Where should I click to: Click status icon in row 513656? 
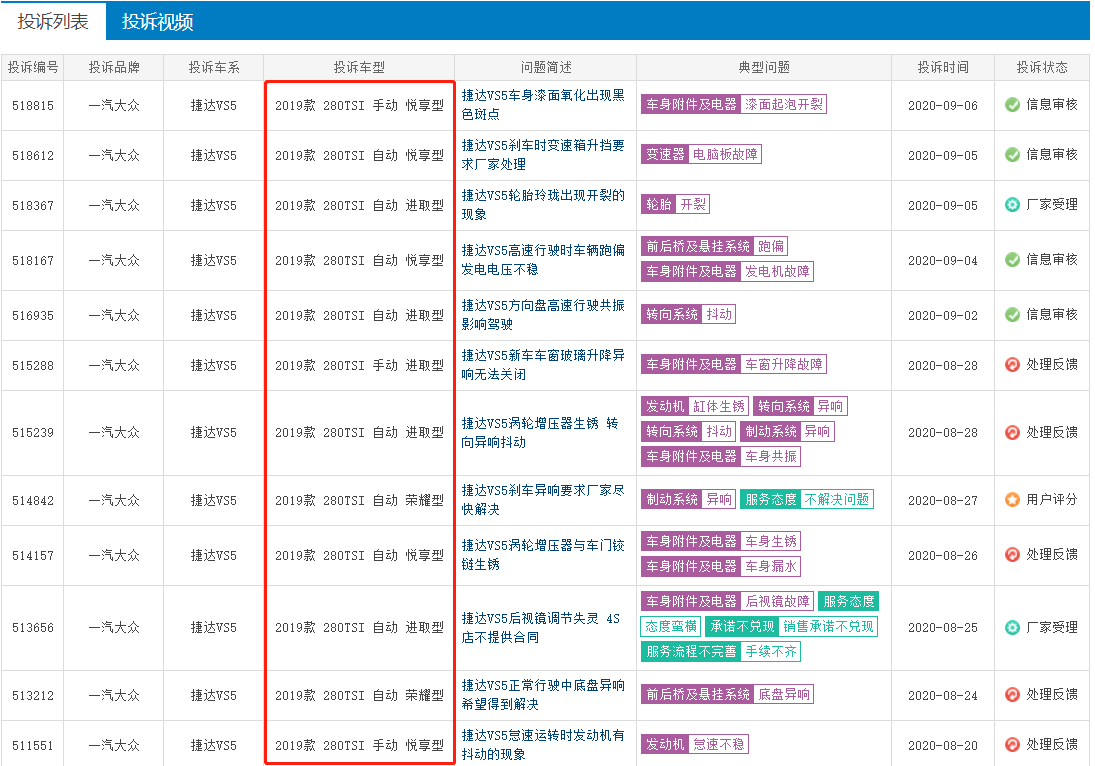tap(1012, 628)
